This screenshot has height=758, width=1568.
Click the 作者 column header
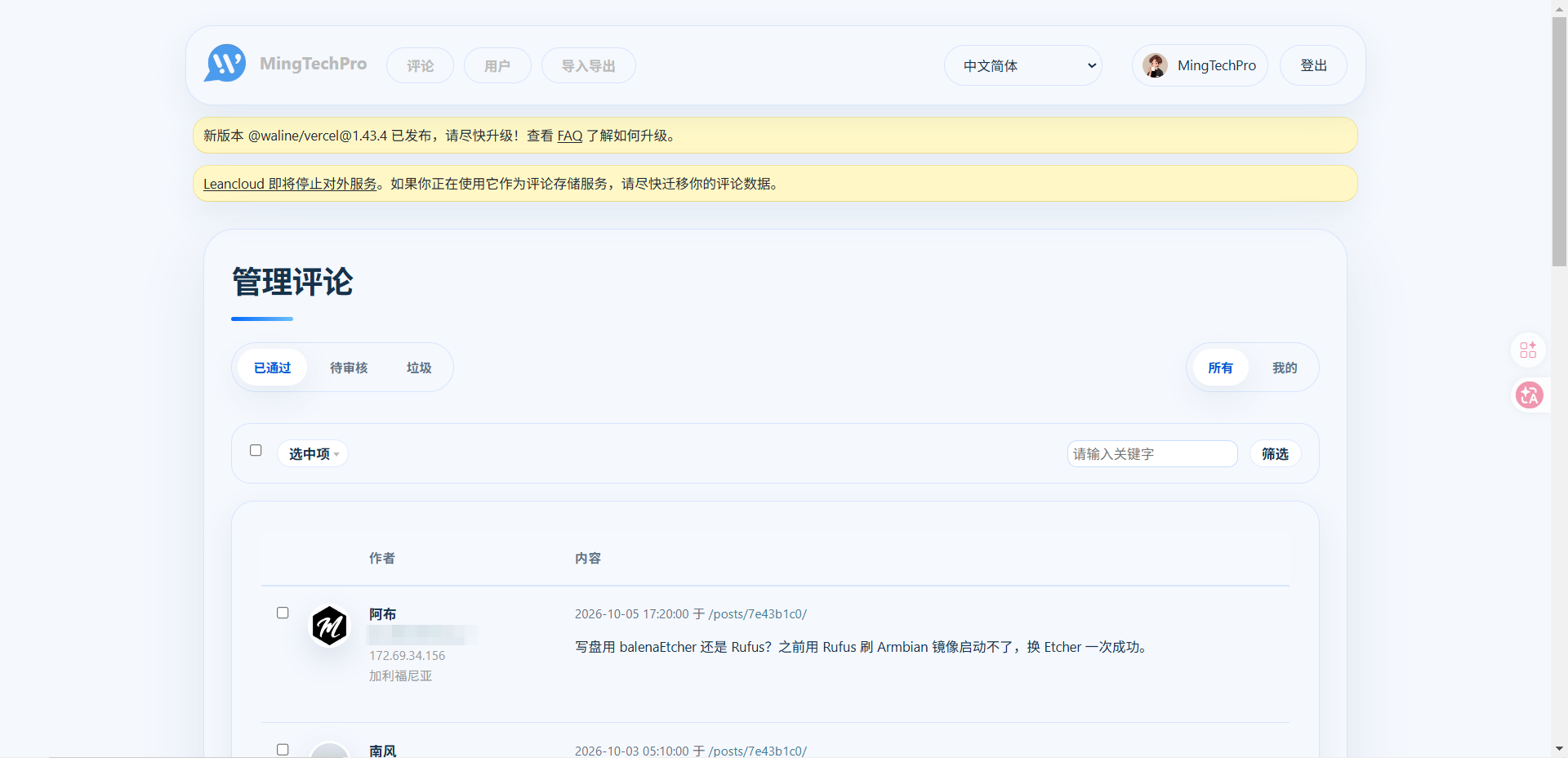(382, 558)
